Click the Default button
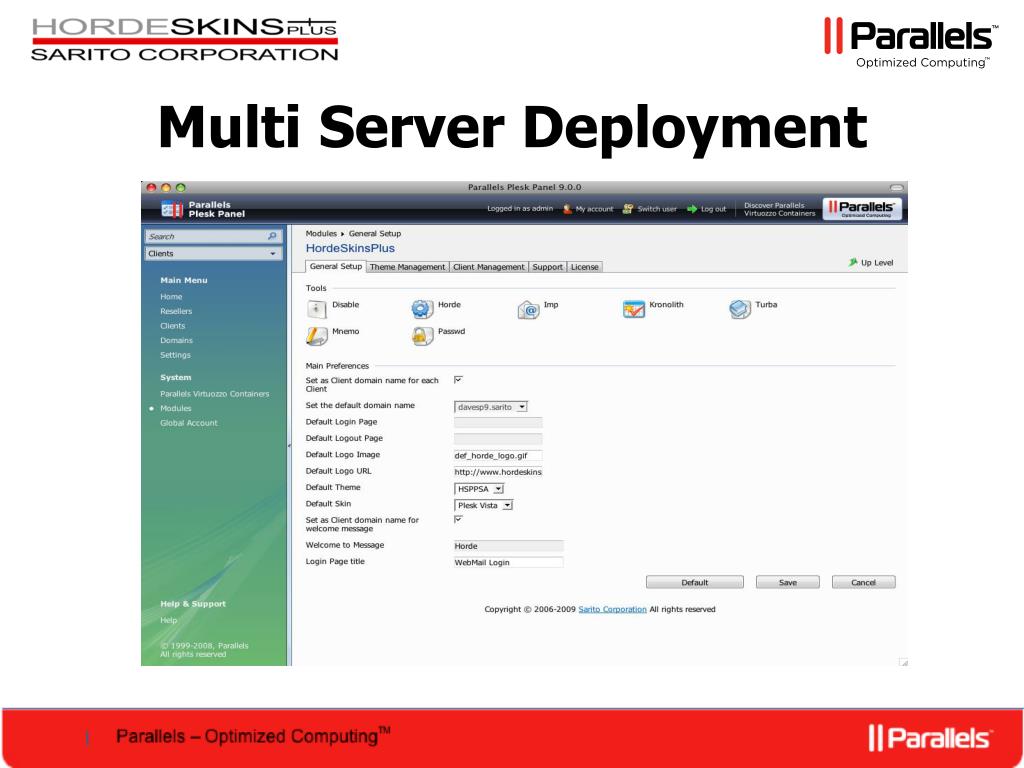 click(695, 583)
